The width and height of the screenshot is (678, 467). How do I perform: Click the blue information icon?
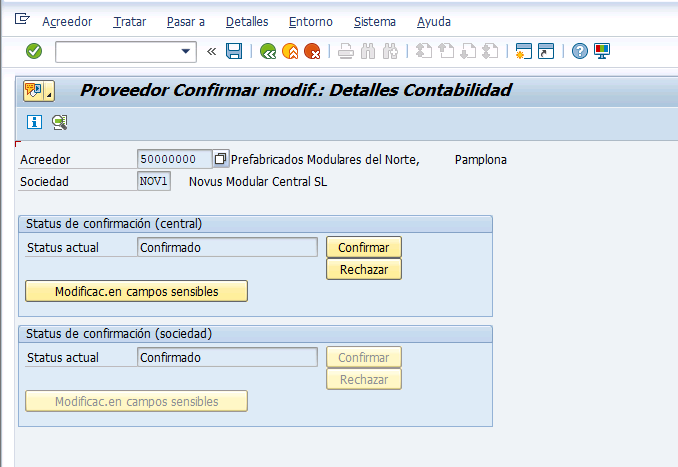(35, 122)
